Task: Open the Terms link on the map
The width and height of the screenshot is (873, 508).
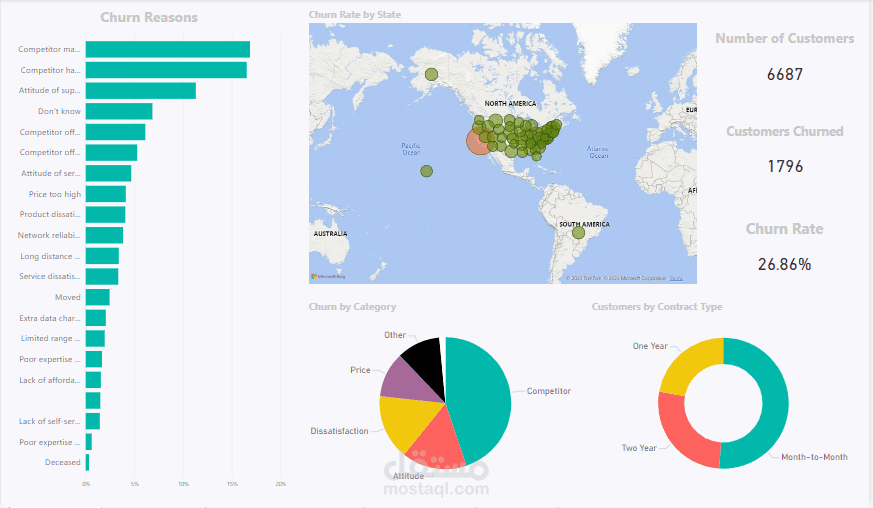Action: [x=676, y=278]
